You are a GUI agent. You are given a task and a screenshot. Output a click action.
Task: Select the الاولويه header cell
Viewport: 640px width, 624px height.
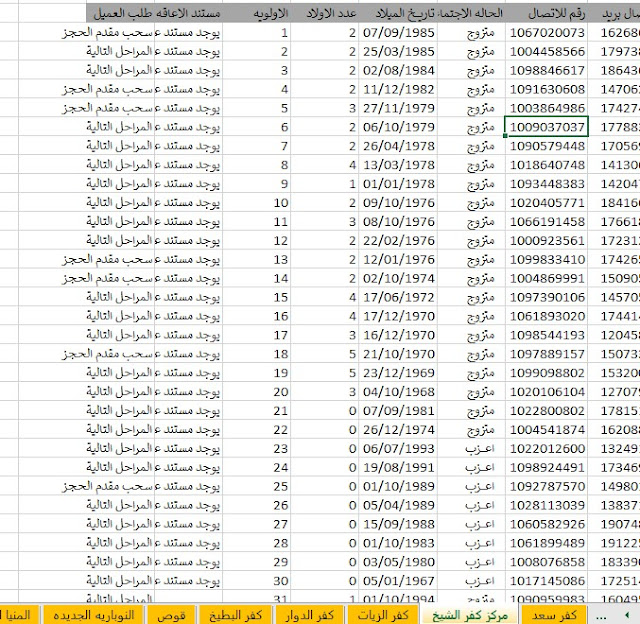[256, 13]
